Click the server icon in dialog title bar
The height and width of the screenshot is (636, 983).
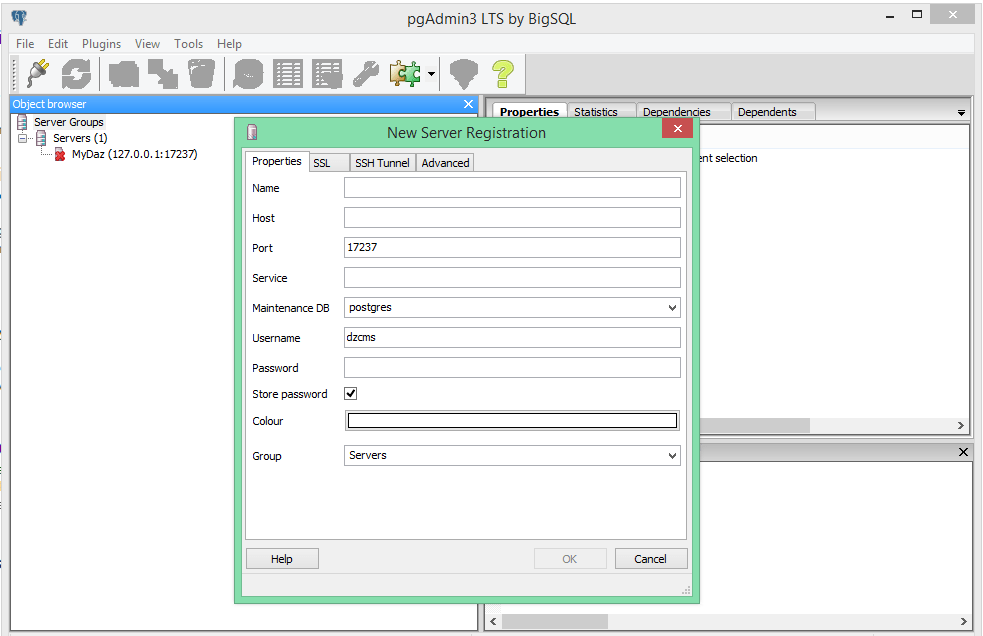(x=252, y=132)
